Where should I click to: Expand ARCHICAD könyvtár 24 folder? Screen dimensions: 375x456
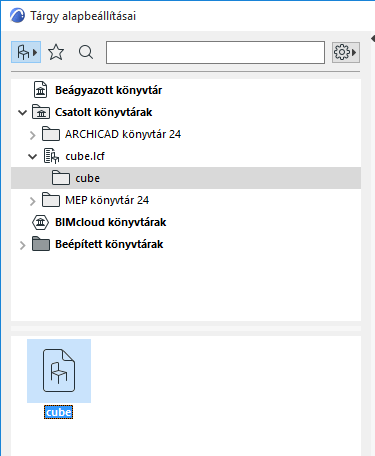point(32,135)
